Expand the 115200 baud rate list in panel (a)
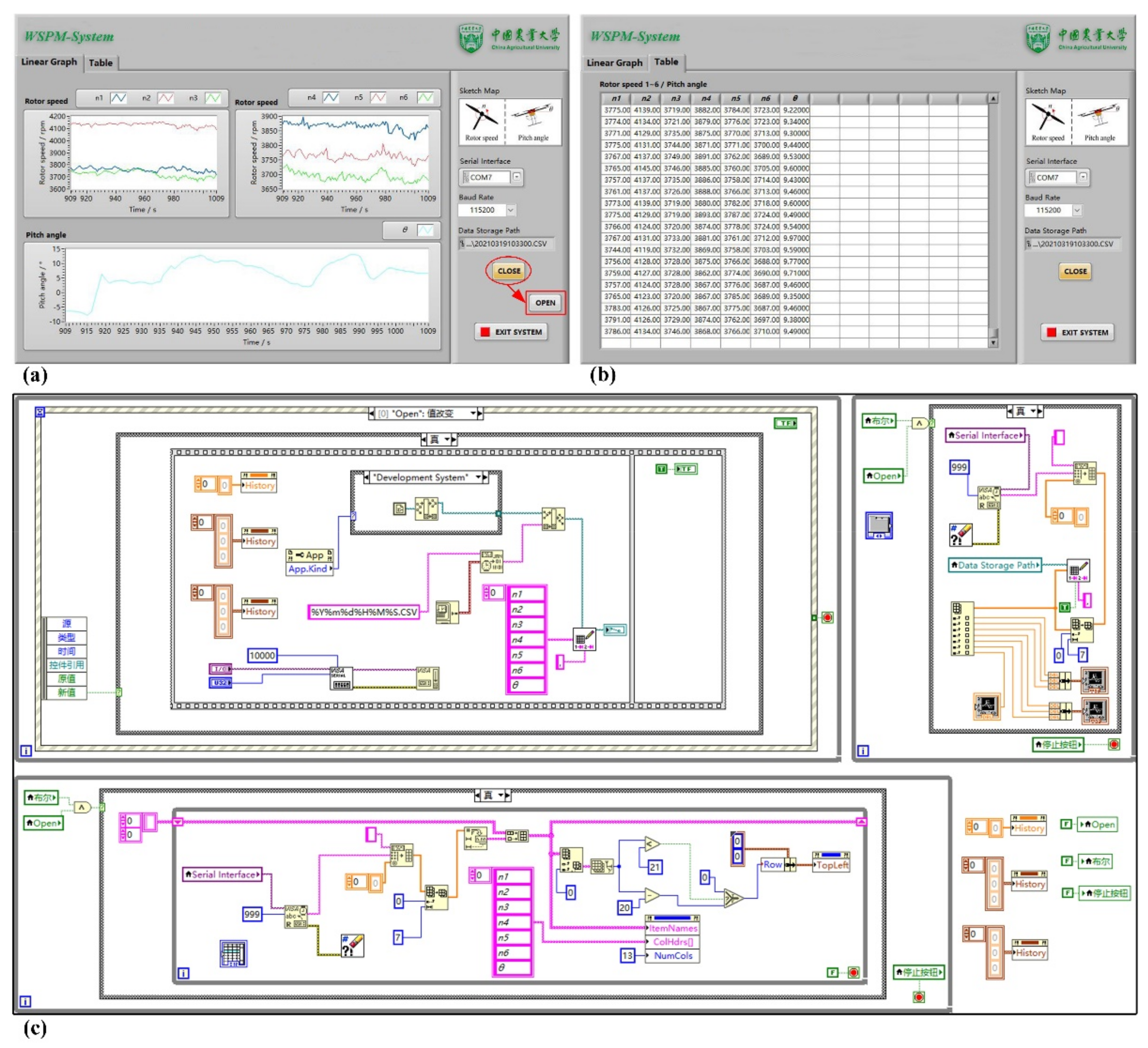1148x1048 pixels. tap(511, 210)
